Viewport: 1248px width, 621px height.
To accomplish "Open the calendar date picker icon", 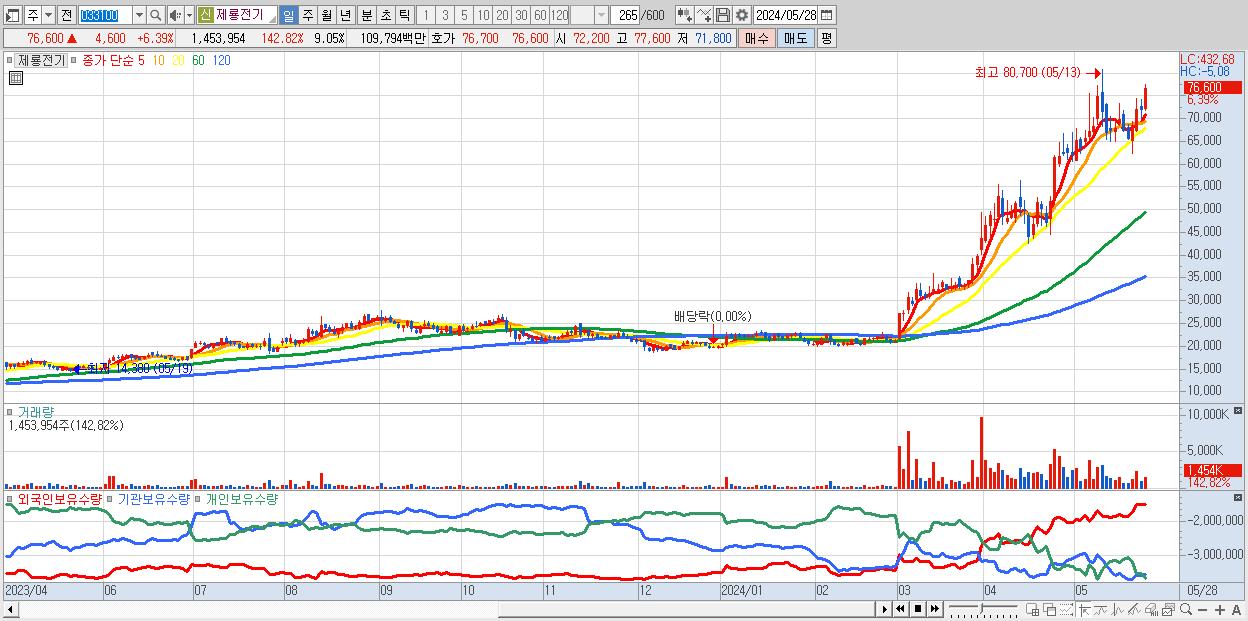I will pyautogui.click(x=826, y=15).
